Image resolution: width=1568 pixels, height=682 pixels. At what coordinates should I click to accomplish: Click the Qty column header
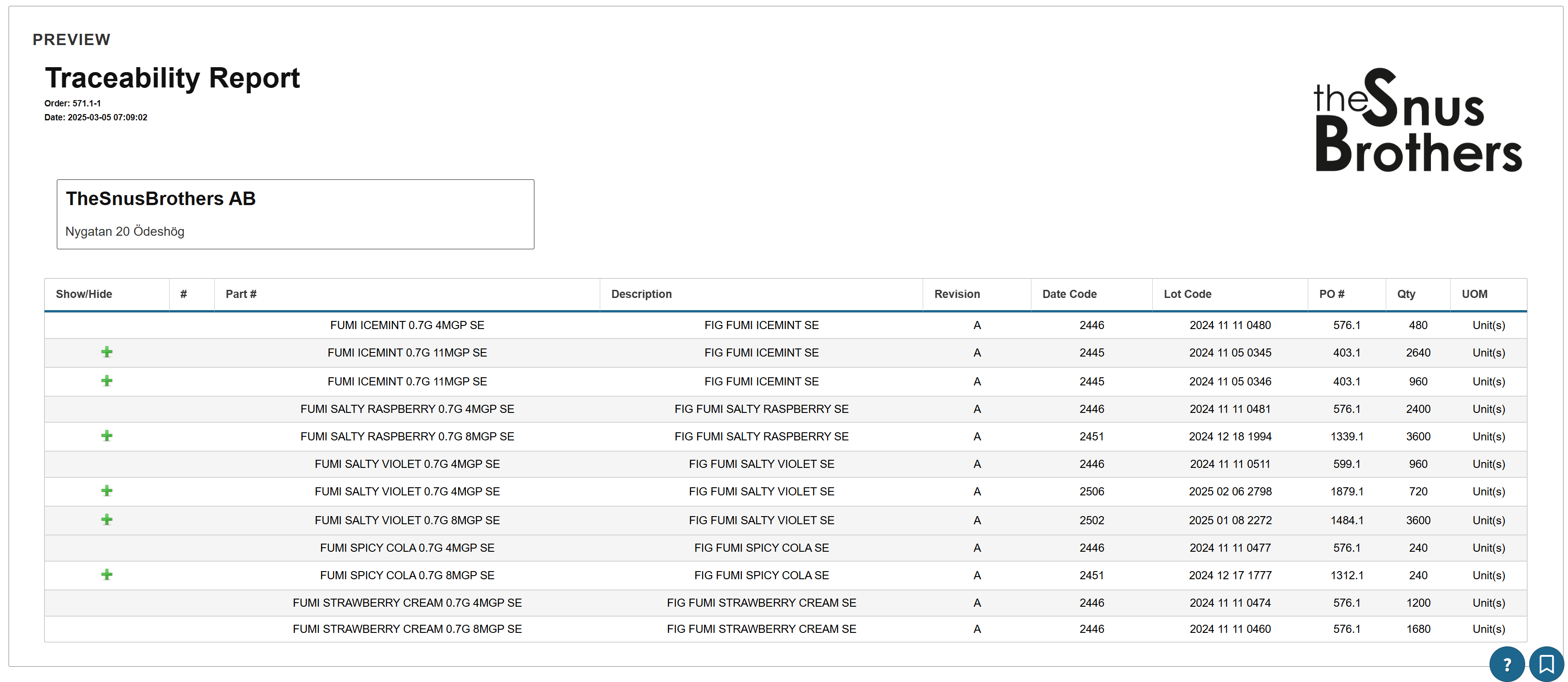coord(1418,294)
